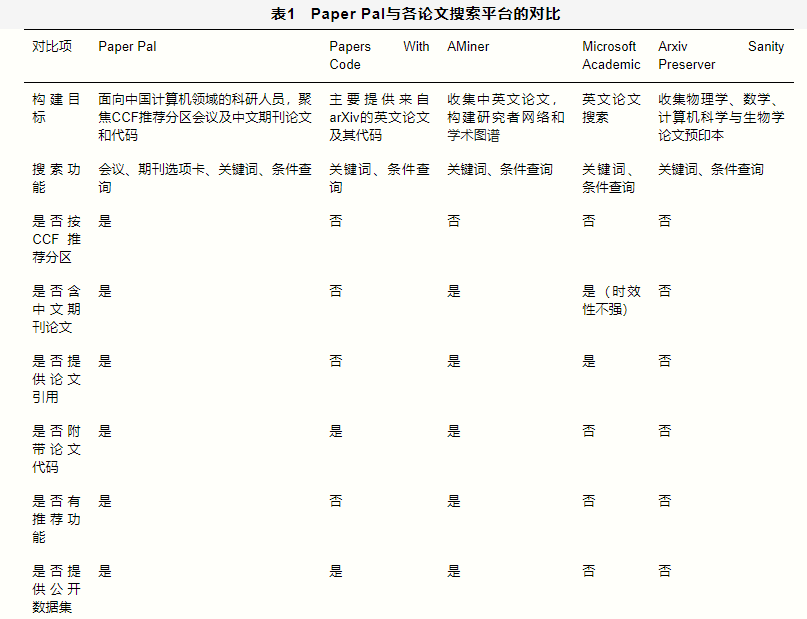Click Papers With Code's '是' in 公开数据集 row

pyautogui.click(x=336, y=571)
